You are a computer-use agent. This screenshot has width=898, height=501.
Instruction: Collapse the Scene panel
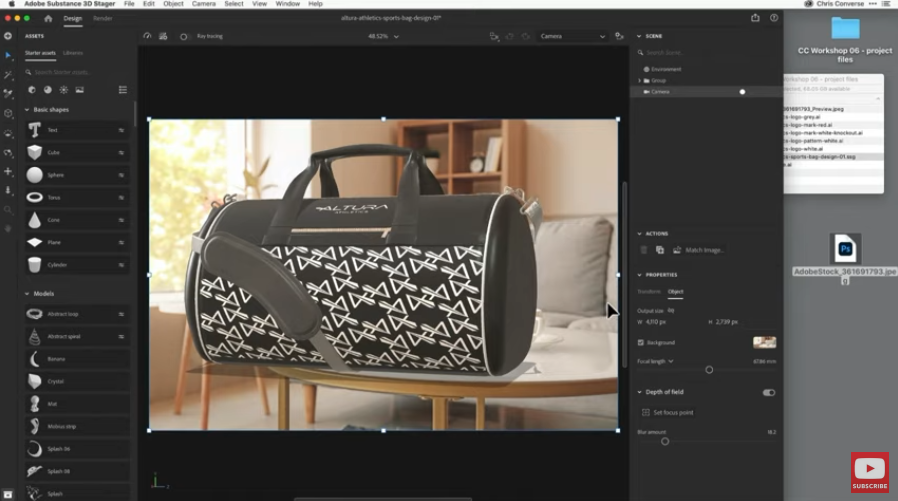point(639,36)
